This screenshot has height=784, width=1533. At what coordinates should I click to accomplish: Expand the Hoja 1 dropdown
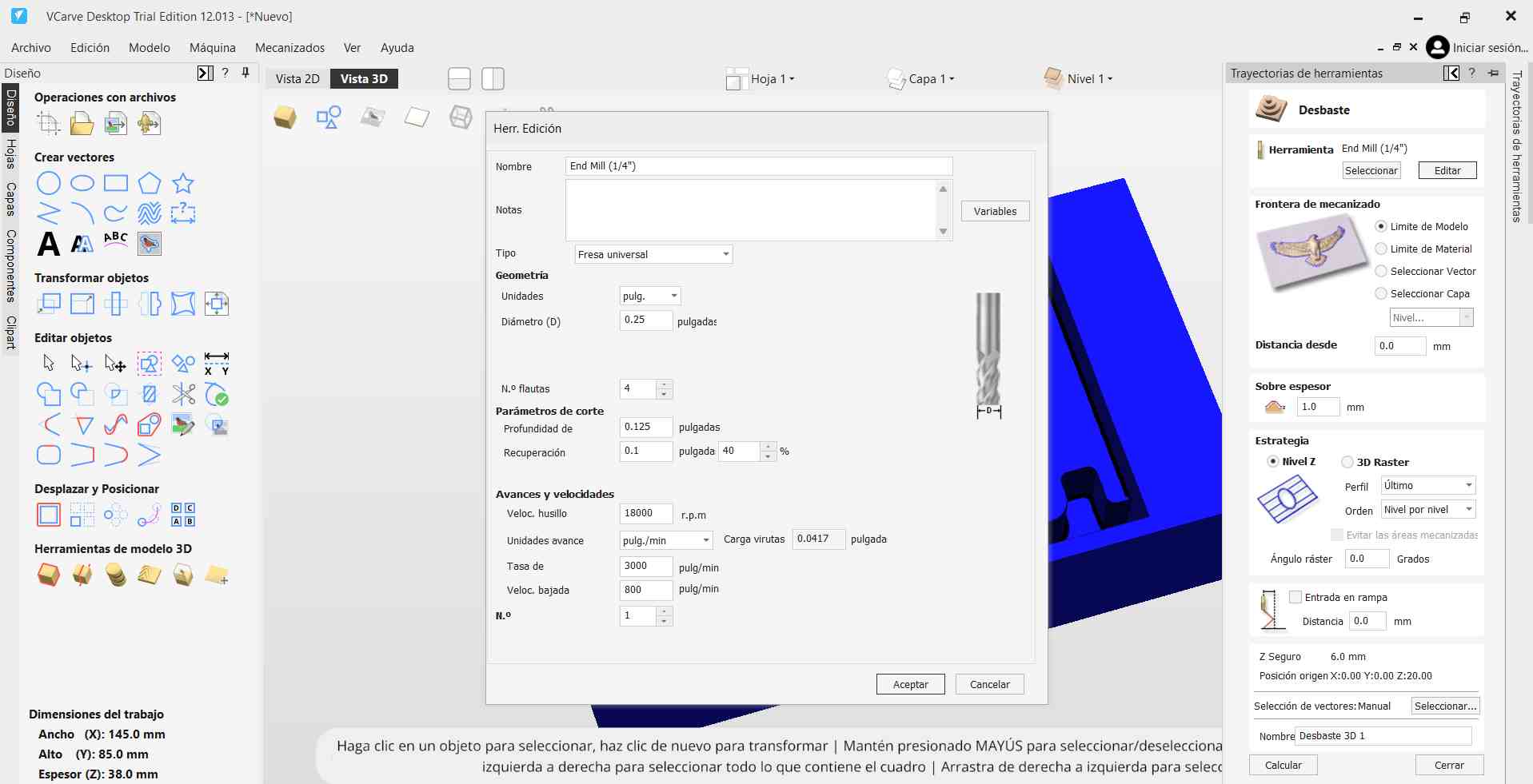[772, 78]
